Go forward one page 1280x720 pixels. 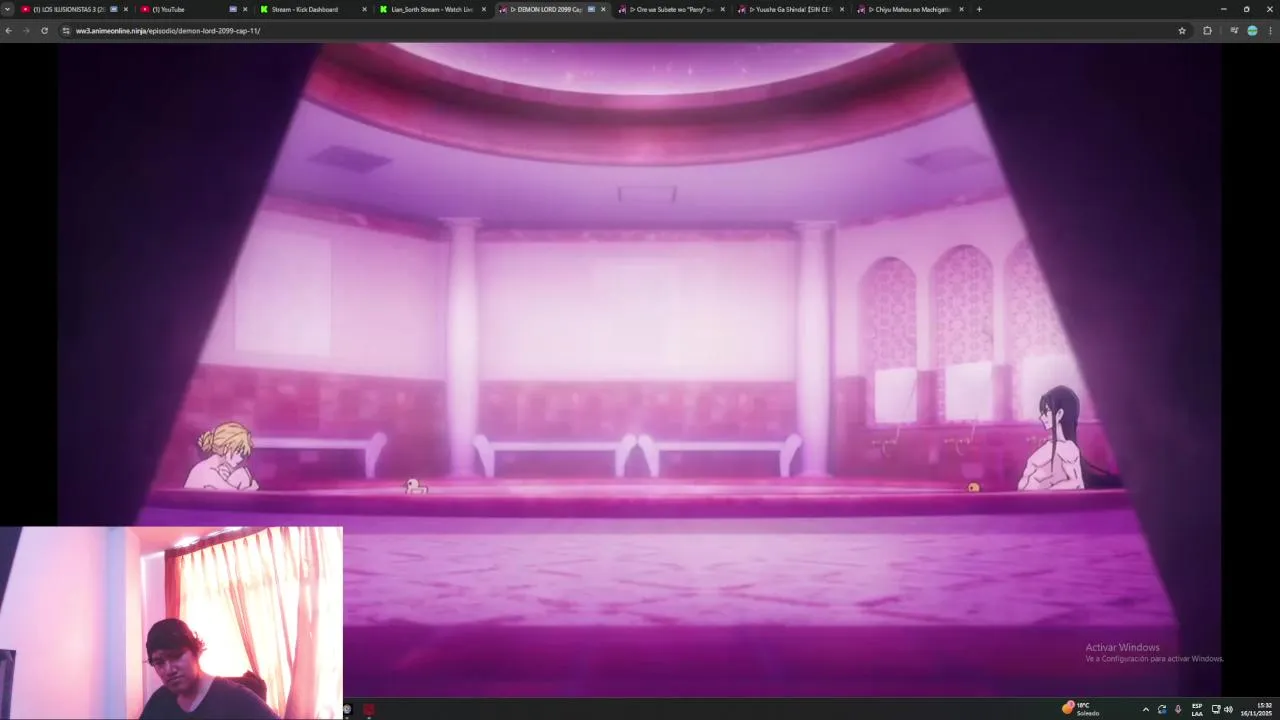point(26,31)
